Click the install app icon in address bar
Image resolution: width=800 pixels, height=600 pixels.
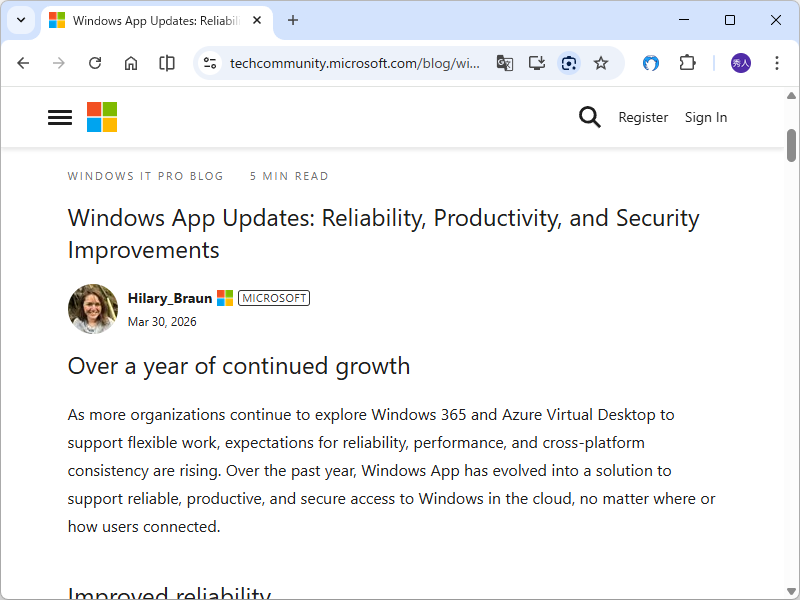[x=537, y=62]
